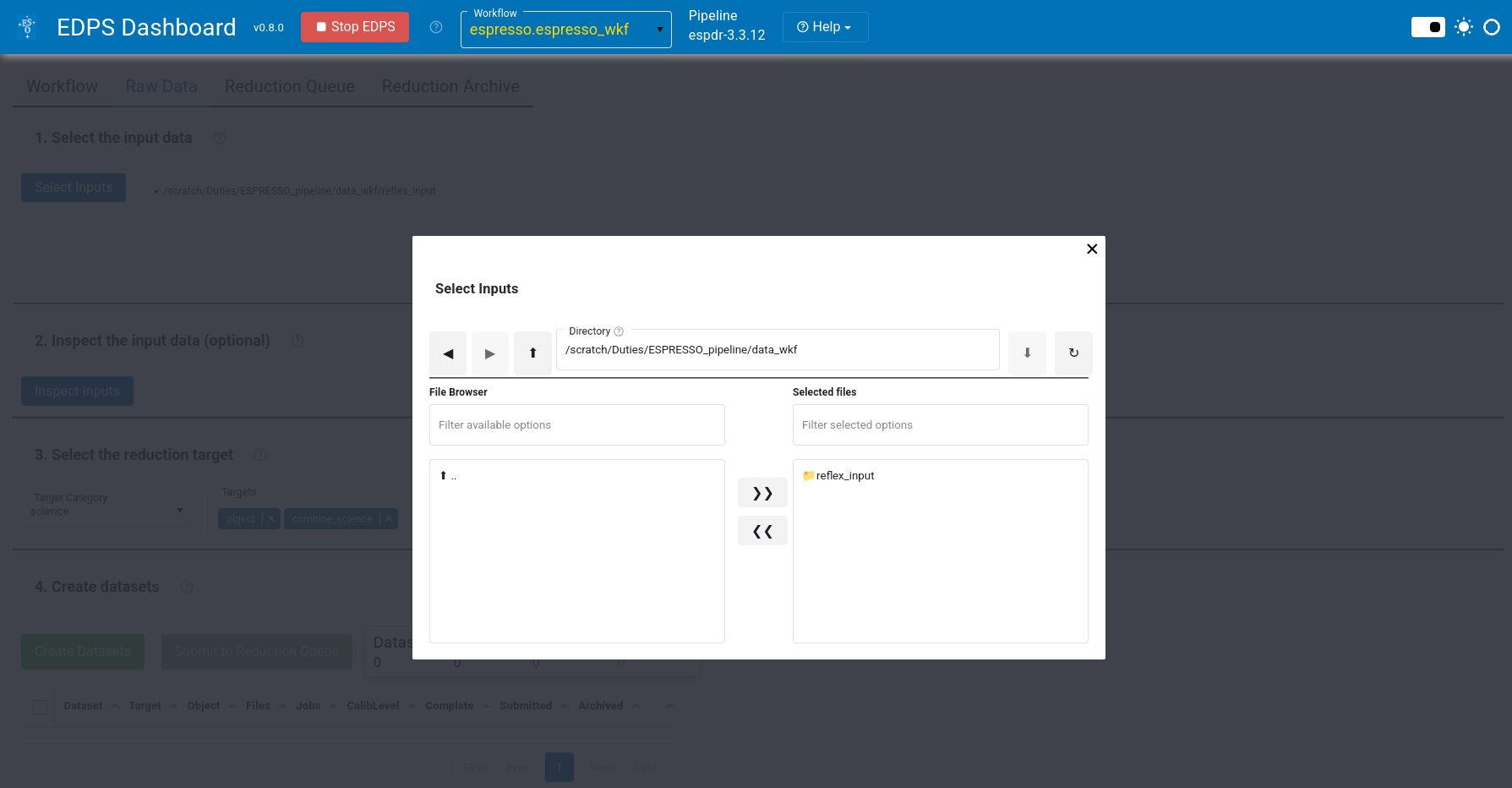Screen dimensions: 1512x788
Task: Click the circle icon at top right
Action: point(1492,27)
